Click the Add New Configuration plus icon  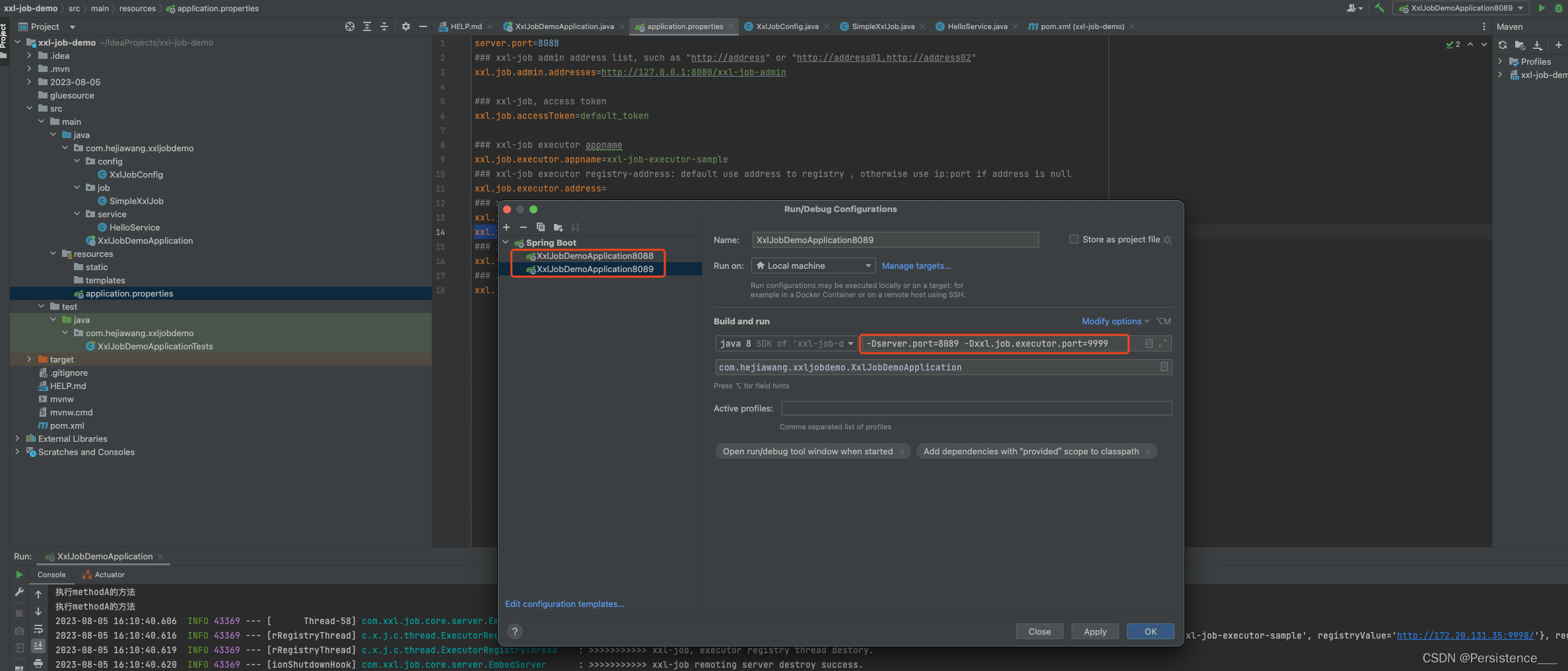click(506, 227)
